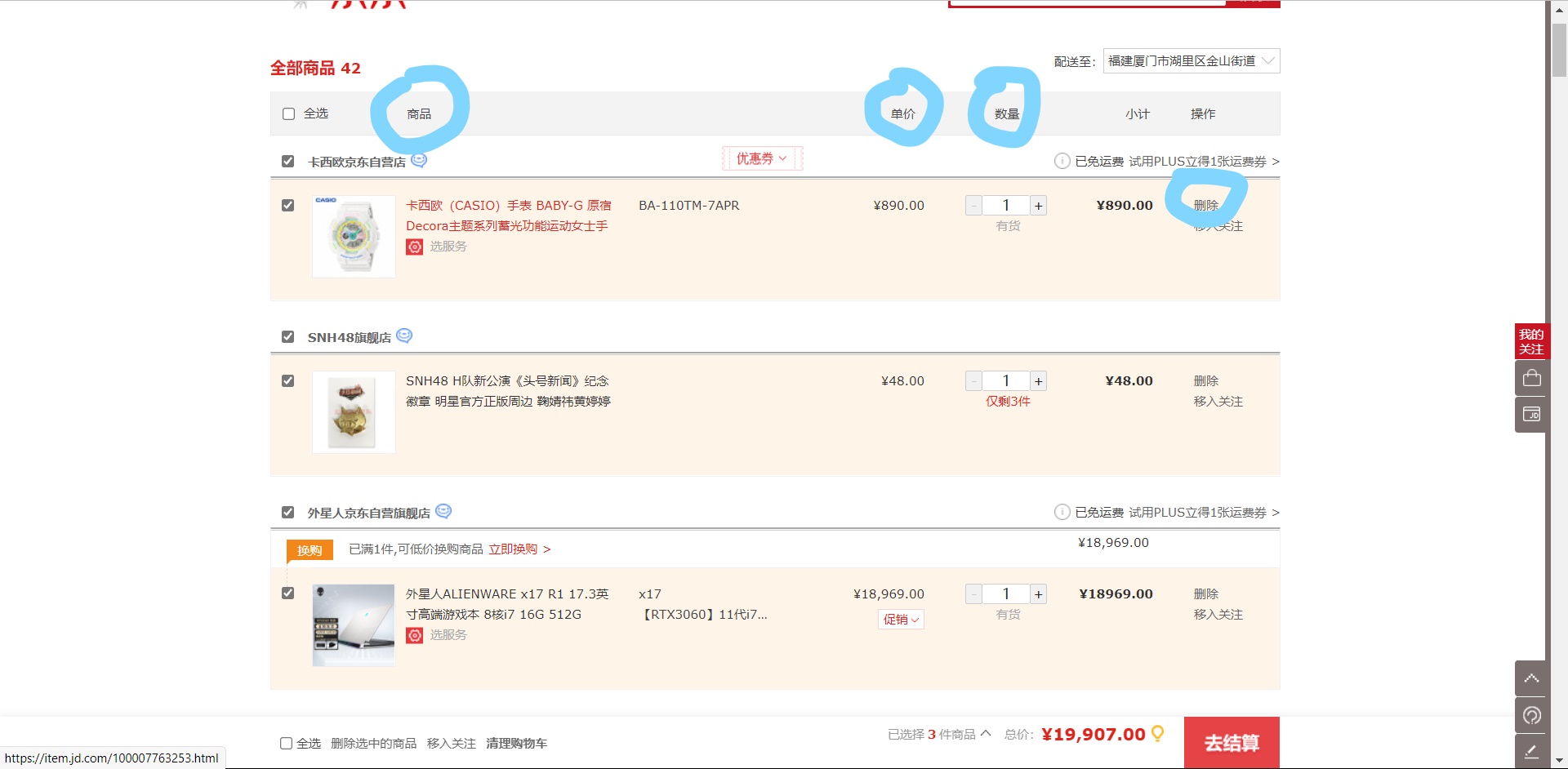This screenshot has width=1568, height=769.
Task: Increase quantity of CASIO watch
Action: pos(1038,206)
